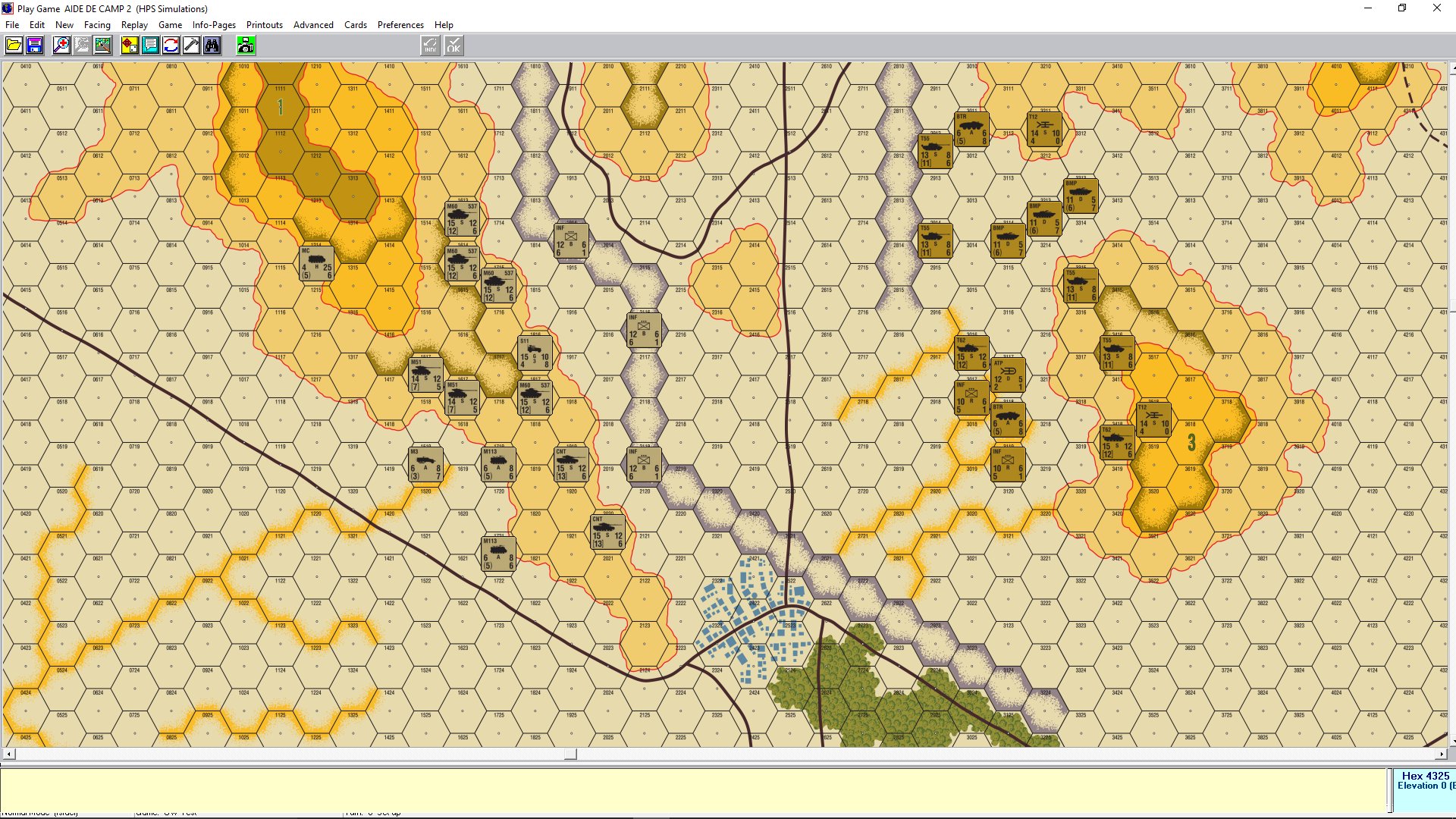Open the Advanced menu
1456x819 pixels.
click(x=313, y=25)
